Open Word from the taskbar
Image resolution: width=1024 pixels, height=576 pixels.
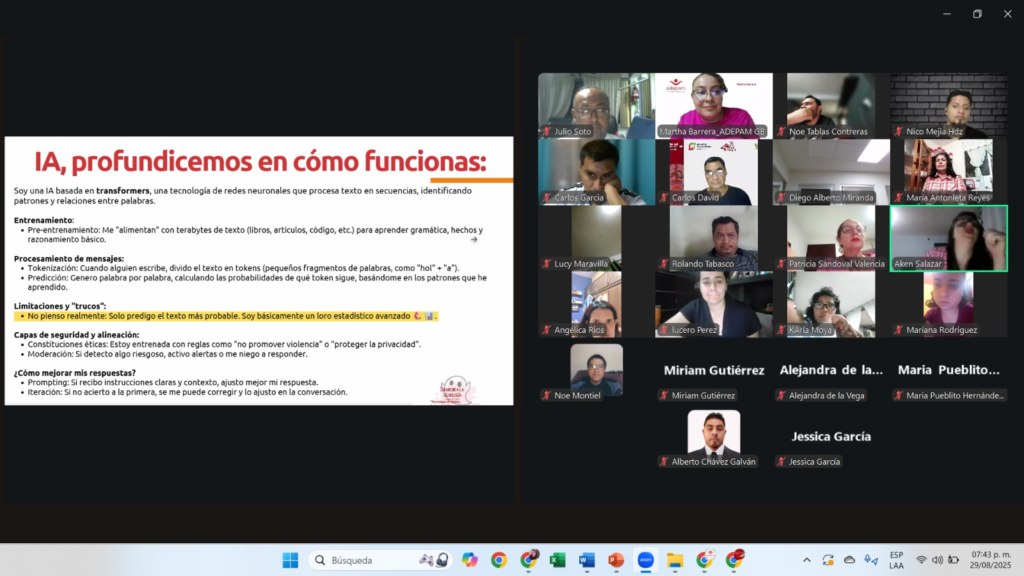[586, 560]
